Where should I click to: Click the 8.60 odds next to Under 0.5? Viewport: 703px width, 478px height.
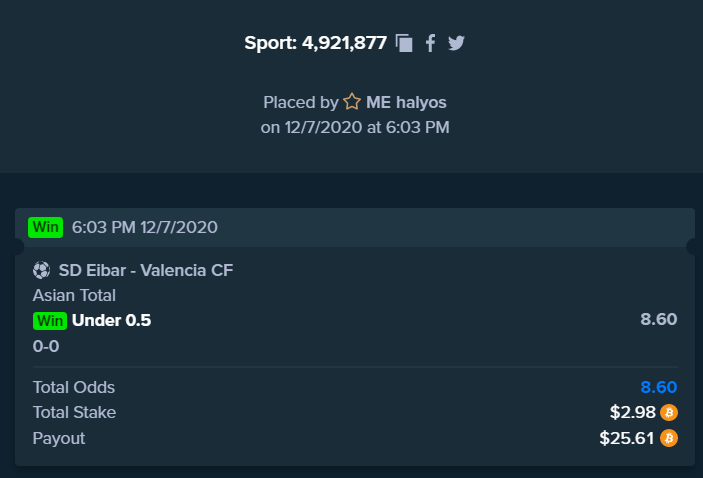point(659,319)
